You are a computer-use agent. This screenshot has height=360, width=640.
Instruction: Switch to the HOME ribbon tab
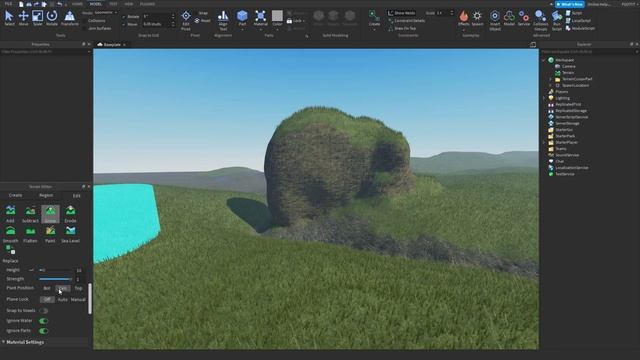pos(77,4)
